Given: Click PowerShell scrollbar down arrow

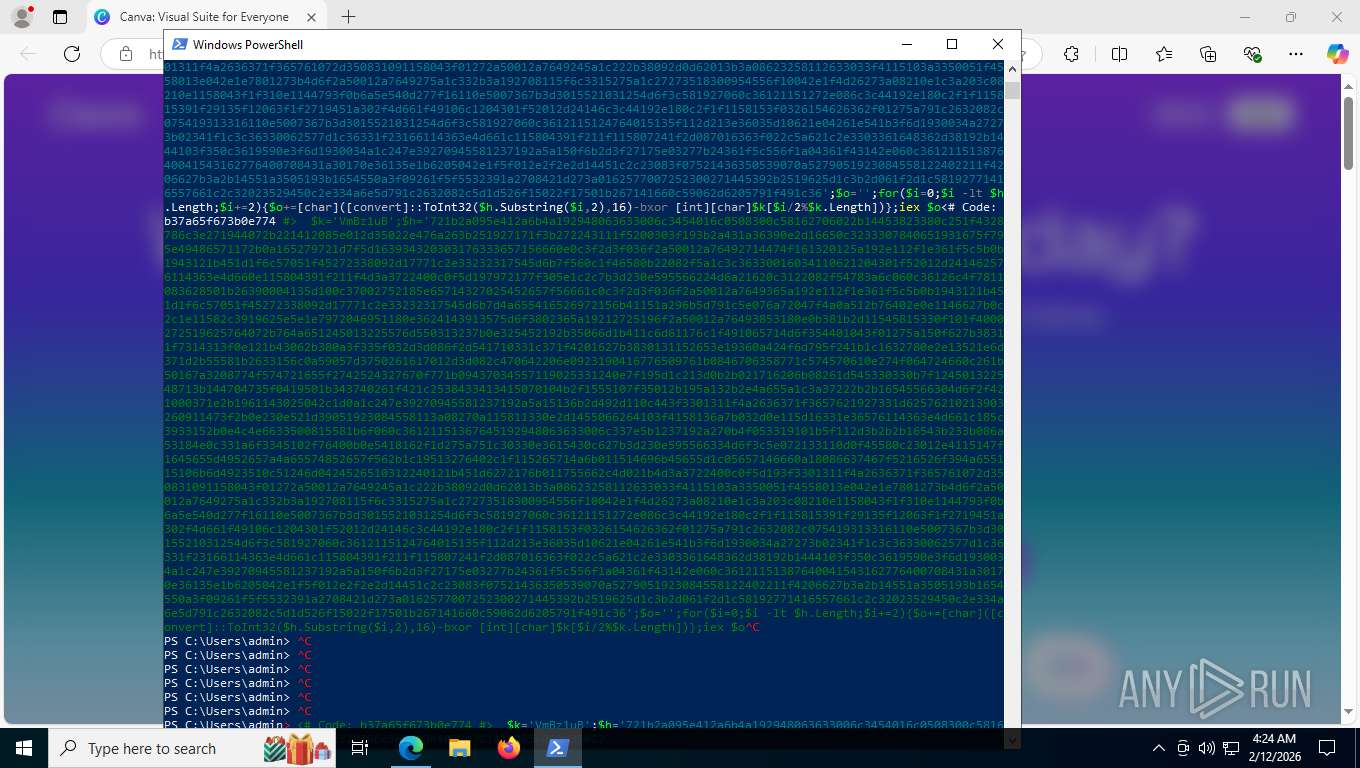Looking at the screenshot, I should pos(1012,739).
